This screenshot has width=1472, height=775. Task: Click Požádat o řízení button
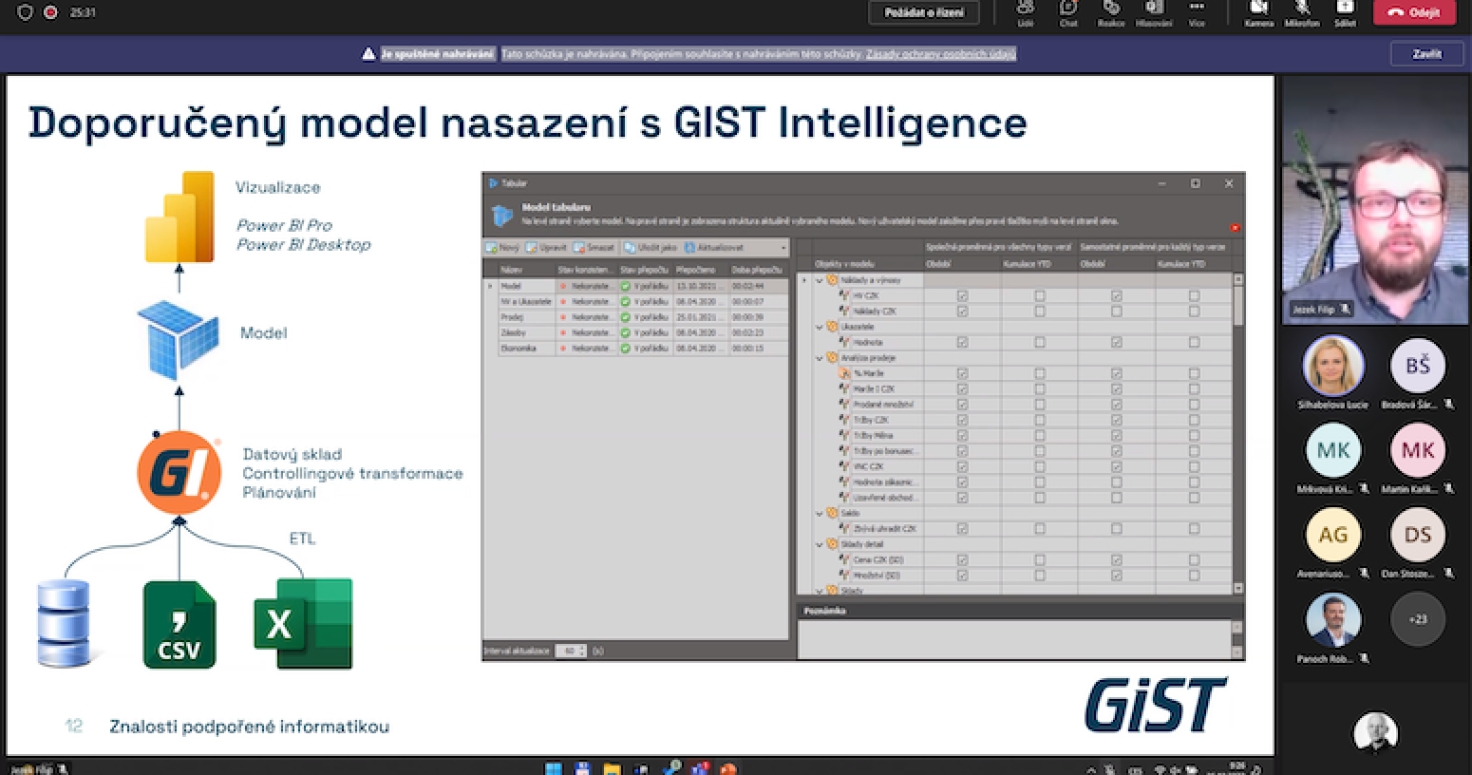point(923,13)
